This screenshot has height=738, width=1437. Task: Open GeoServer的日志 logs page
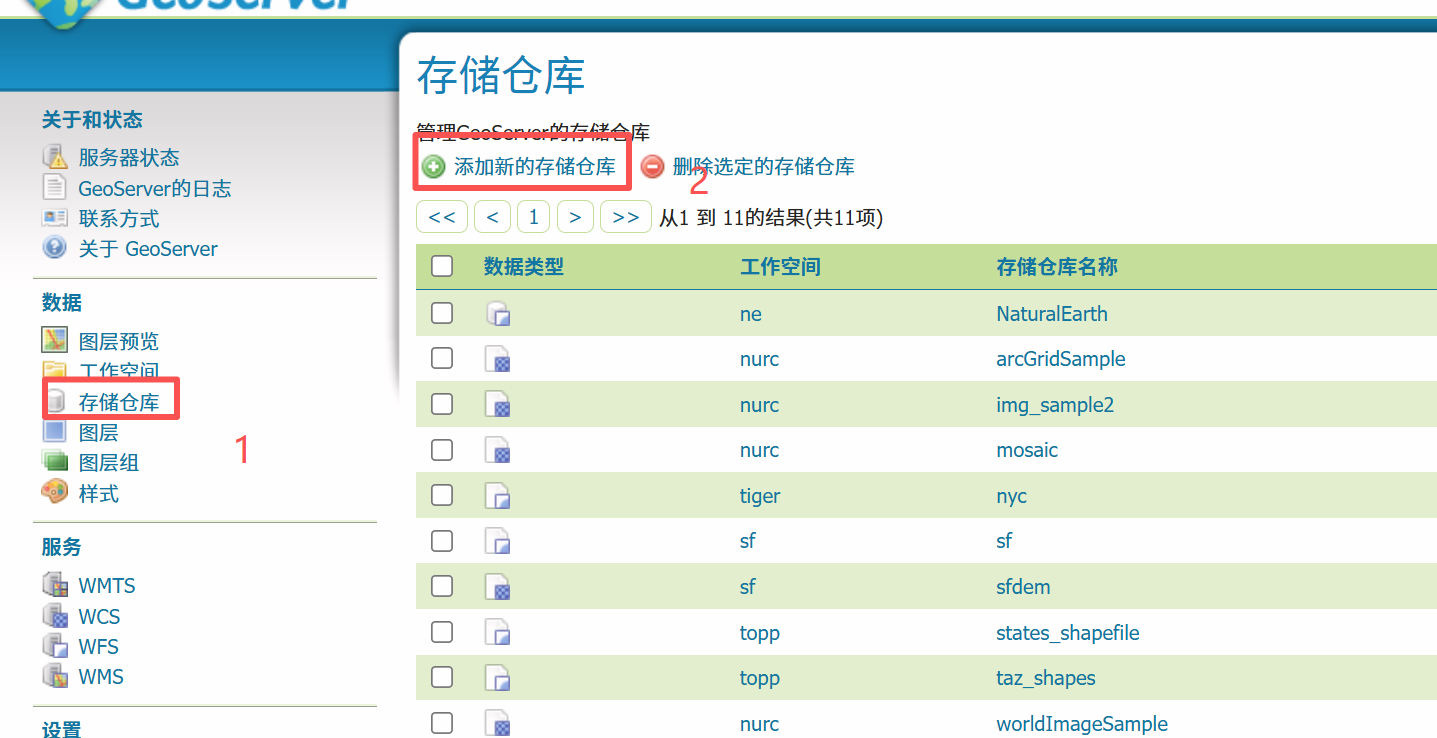click(155, 188)
